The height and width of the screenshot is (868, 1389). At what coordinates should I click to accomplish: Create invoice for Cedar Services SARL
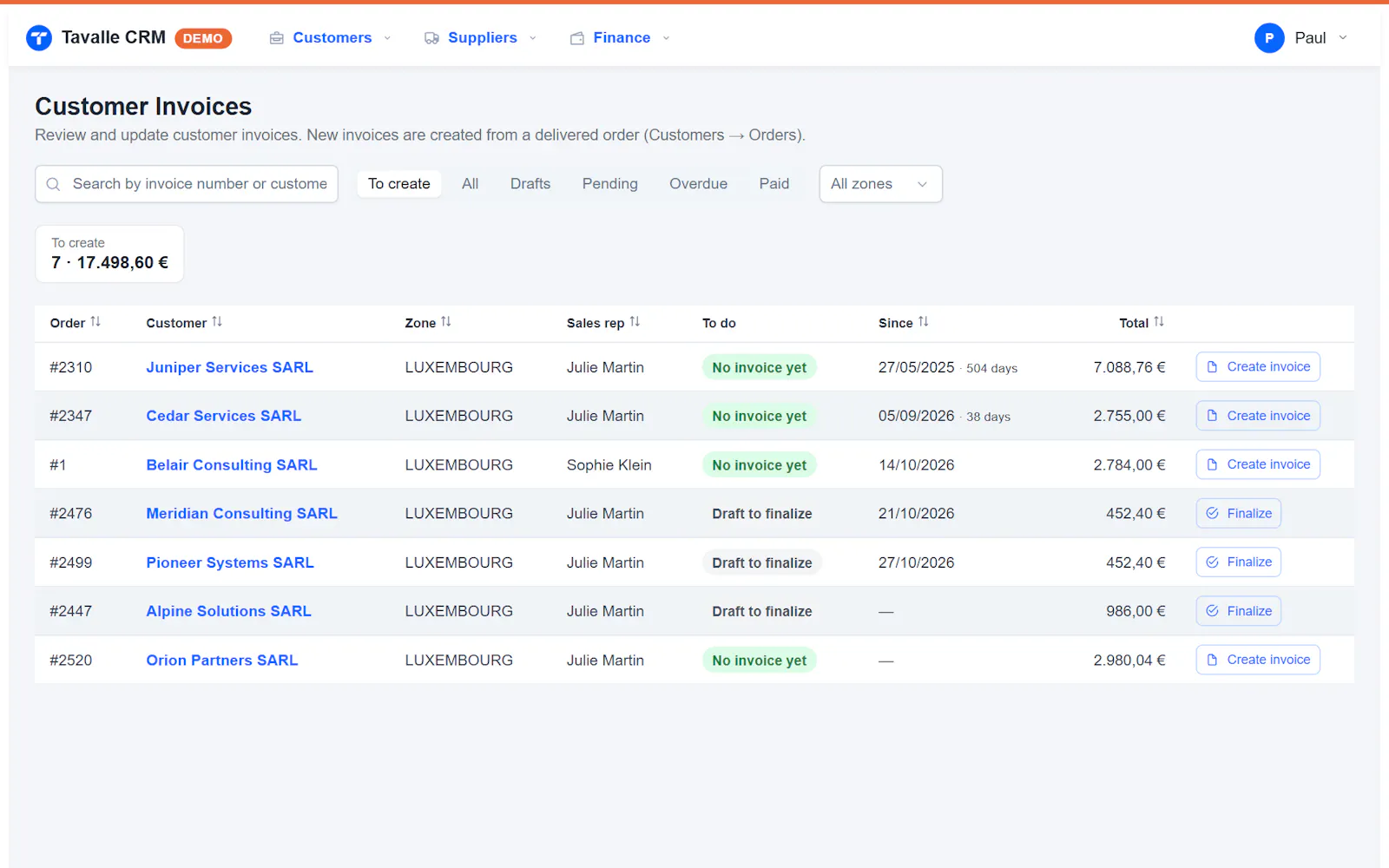pos(1258,416)
